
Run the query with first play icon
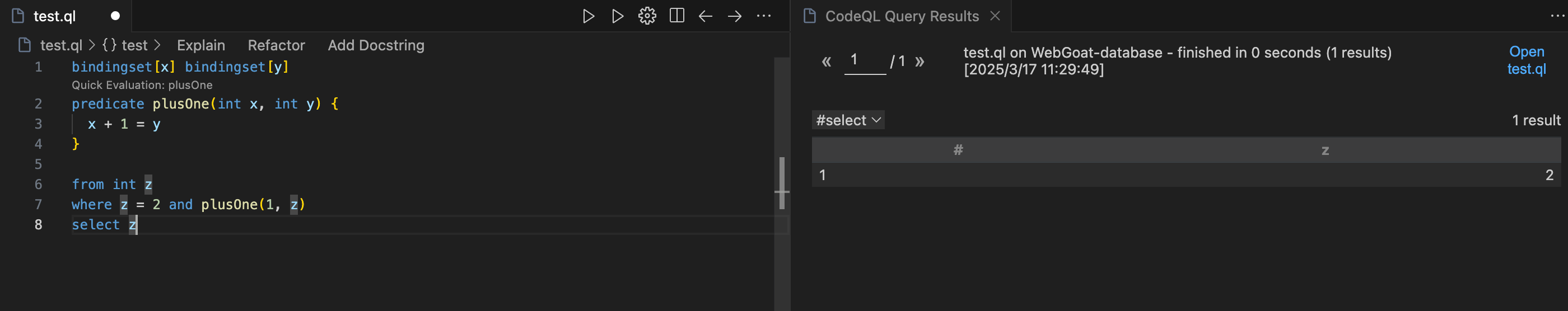tap(588, 16)
